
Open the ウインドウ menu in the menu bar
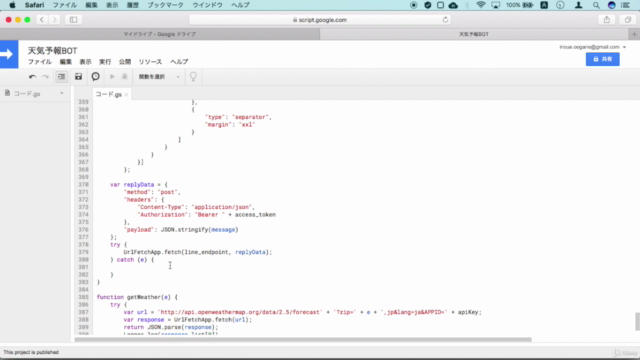tap(207, 5)
